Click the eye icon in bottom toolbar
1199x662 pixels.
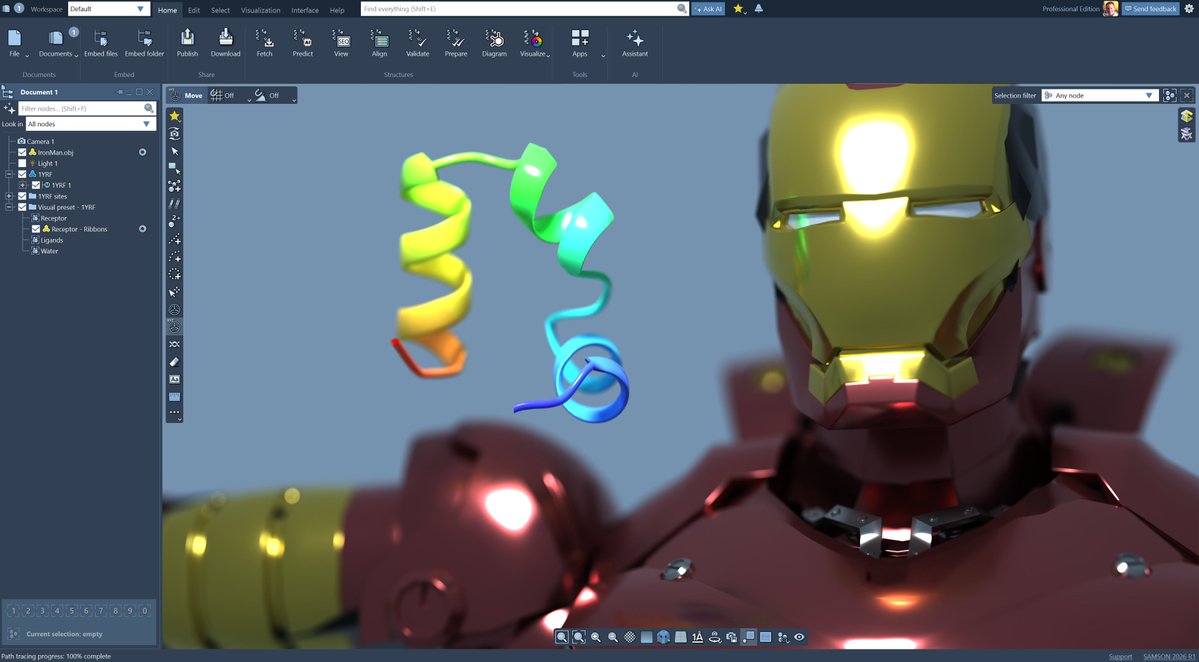[799, 637]
